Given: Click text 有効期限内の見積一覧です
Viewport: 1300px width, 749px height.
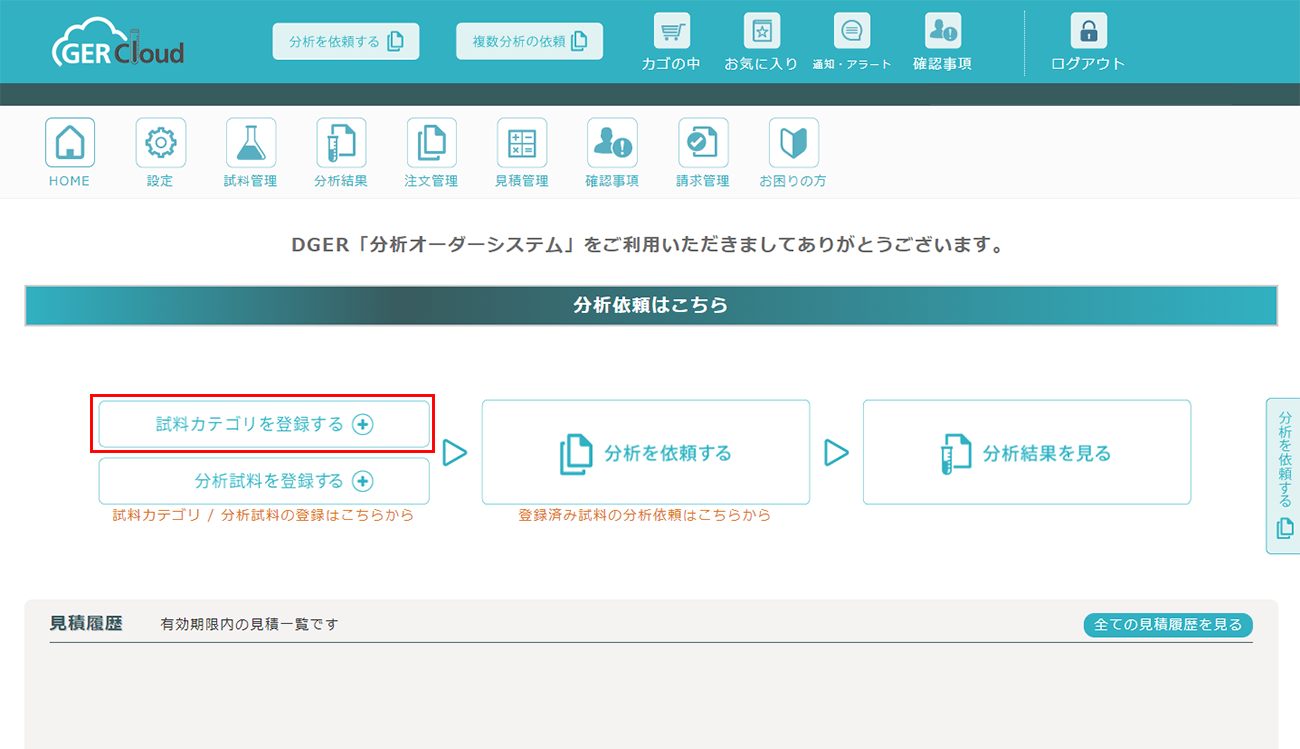Looking at the screenshot, I should [249, 624].
